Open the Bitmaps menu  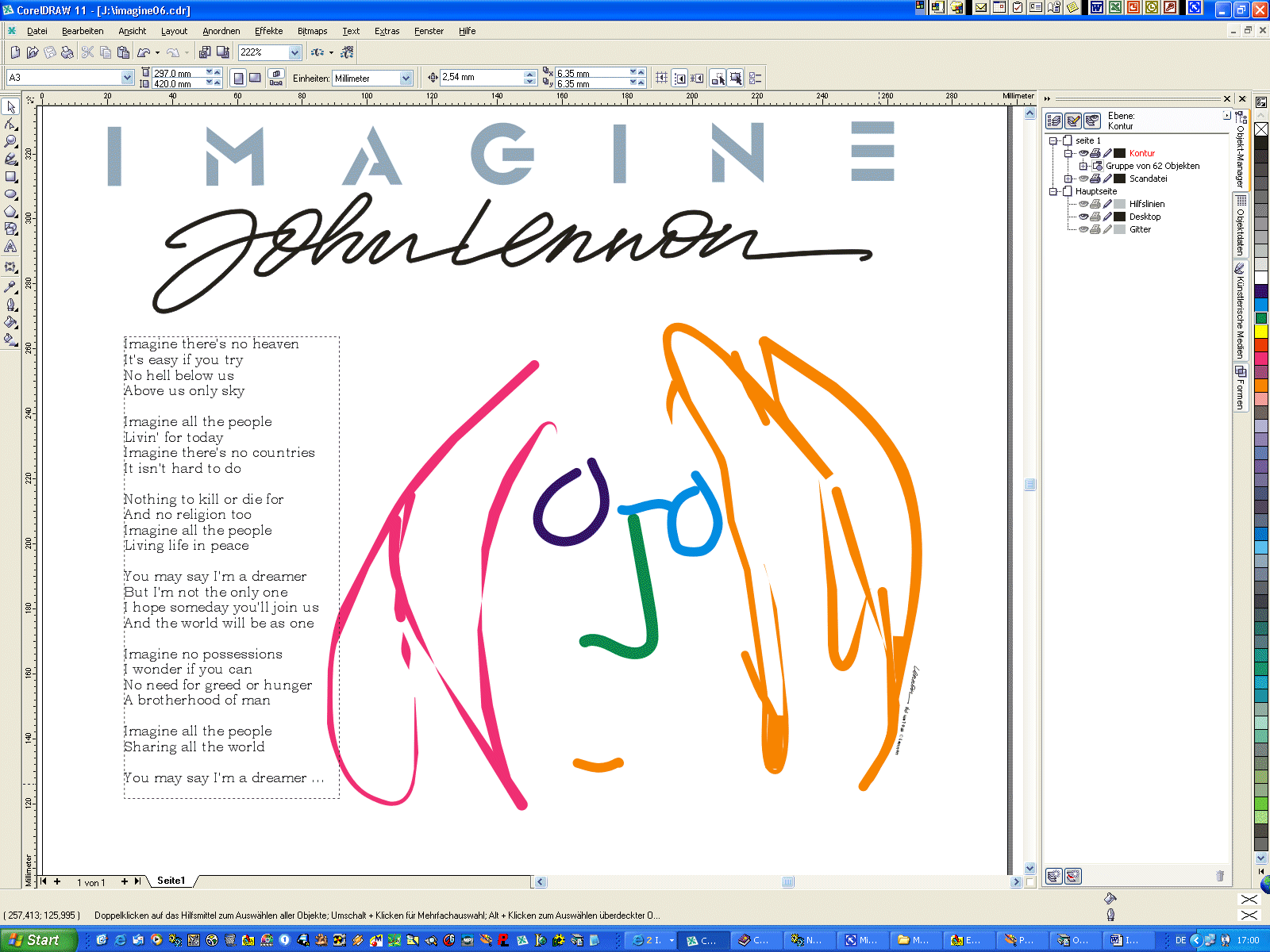point(312,31)
